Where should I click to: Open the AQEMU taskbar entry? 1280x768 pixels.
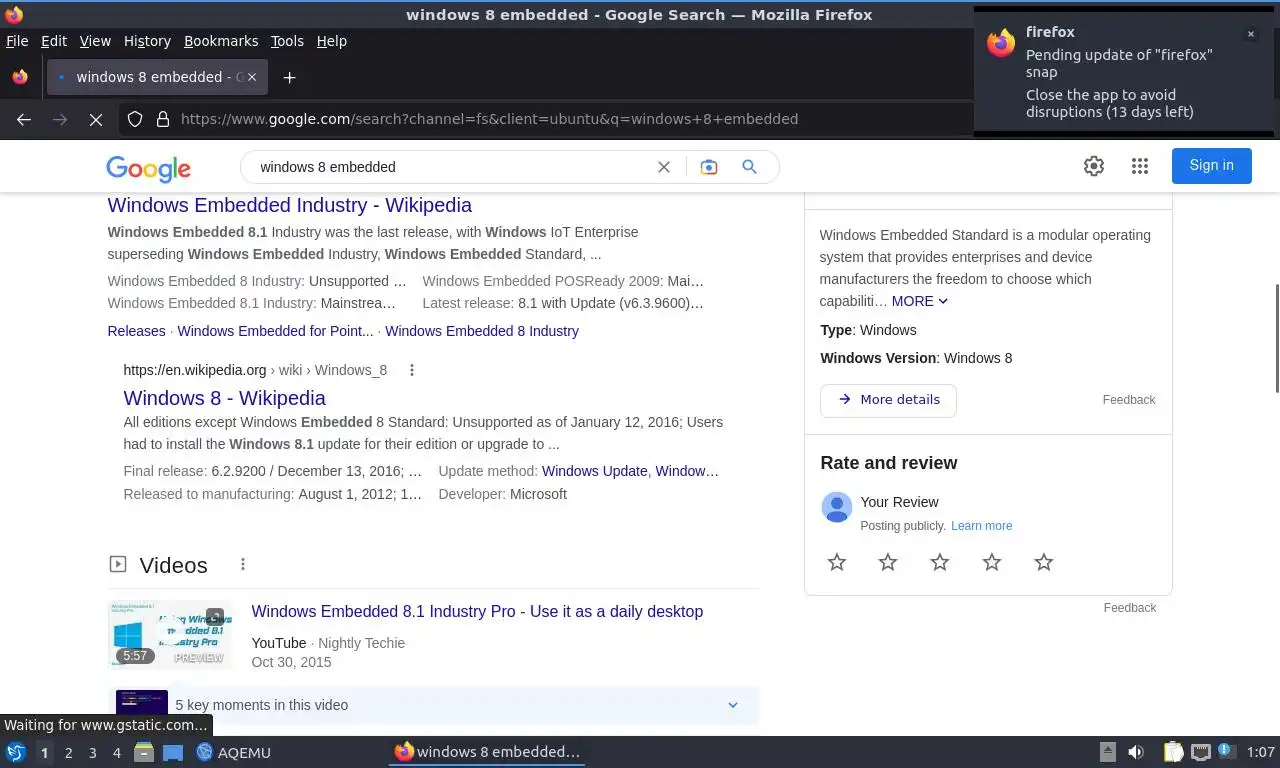coord(234,752)
